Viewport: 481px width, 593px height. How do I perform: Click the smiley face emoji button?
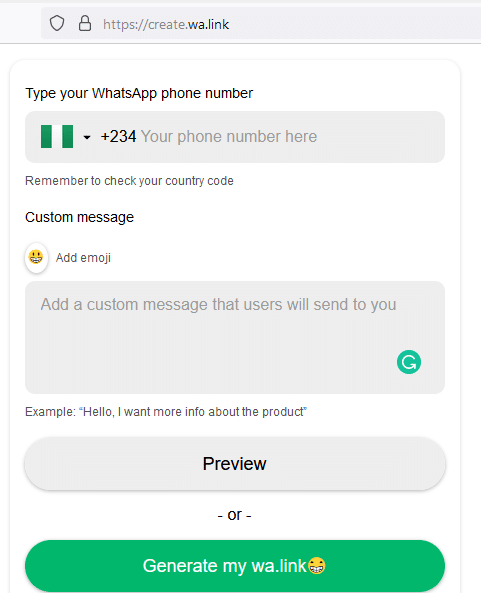[36, 258]
